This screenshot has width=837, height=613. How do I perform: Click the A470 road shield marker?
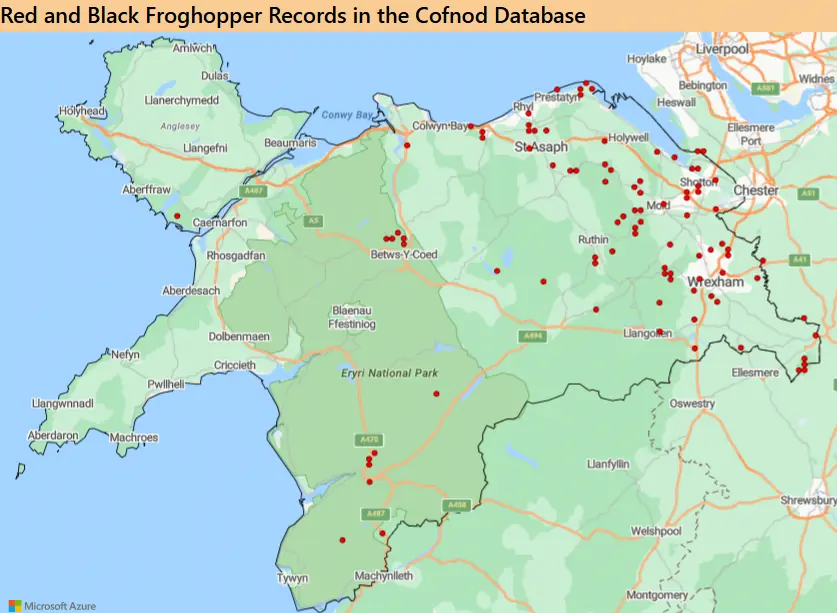tap(367, 440)
